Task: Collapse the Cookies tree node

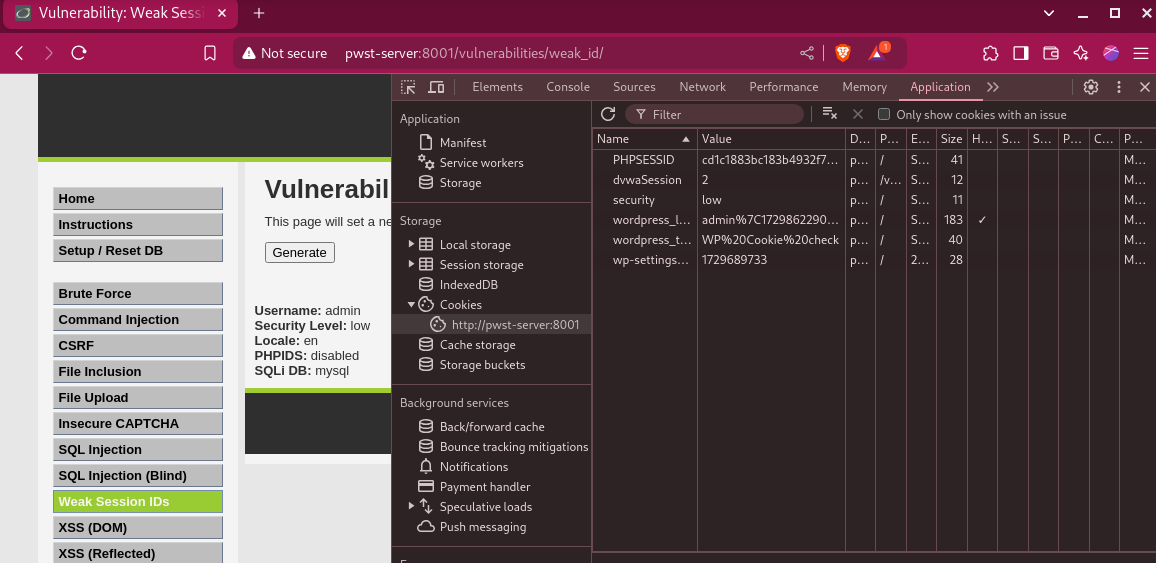Action: click(x=411, y=305)
